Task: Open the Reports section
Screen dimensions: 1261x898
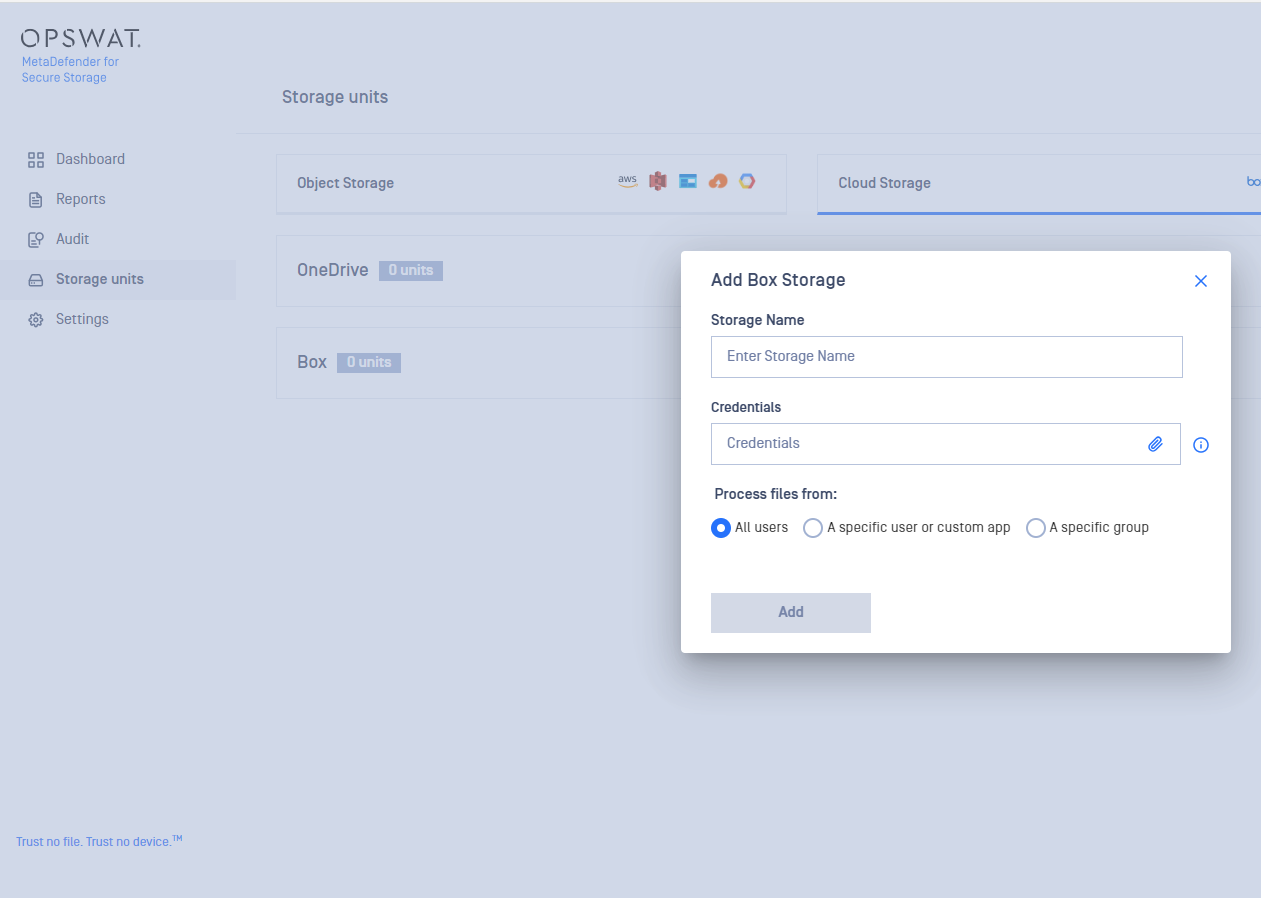Action: (80, 199)
